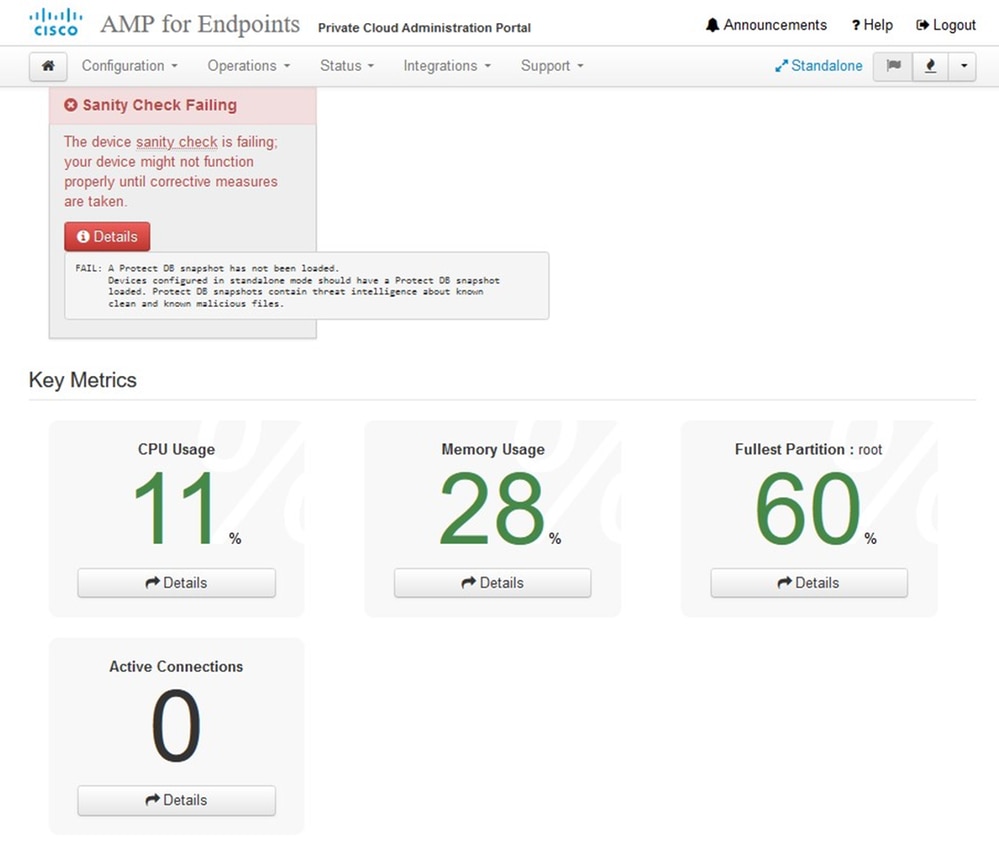Open the Operations menu
Viewport: 999px width, 847px height.
(x=248, y=66)
